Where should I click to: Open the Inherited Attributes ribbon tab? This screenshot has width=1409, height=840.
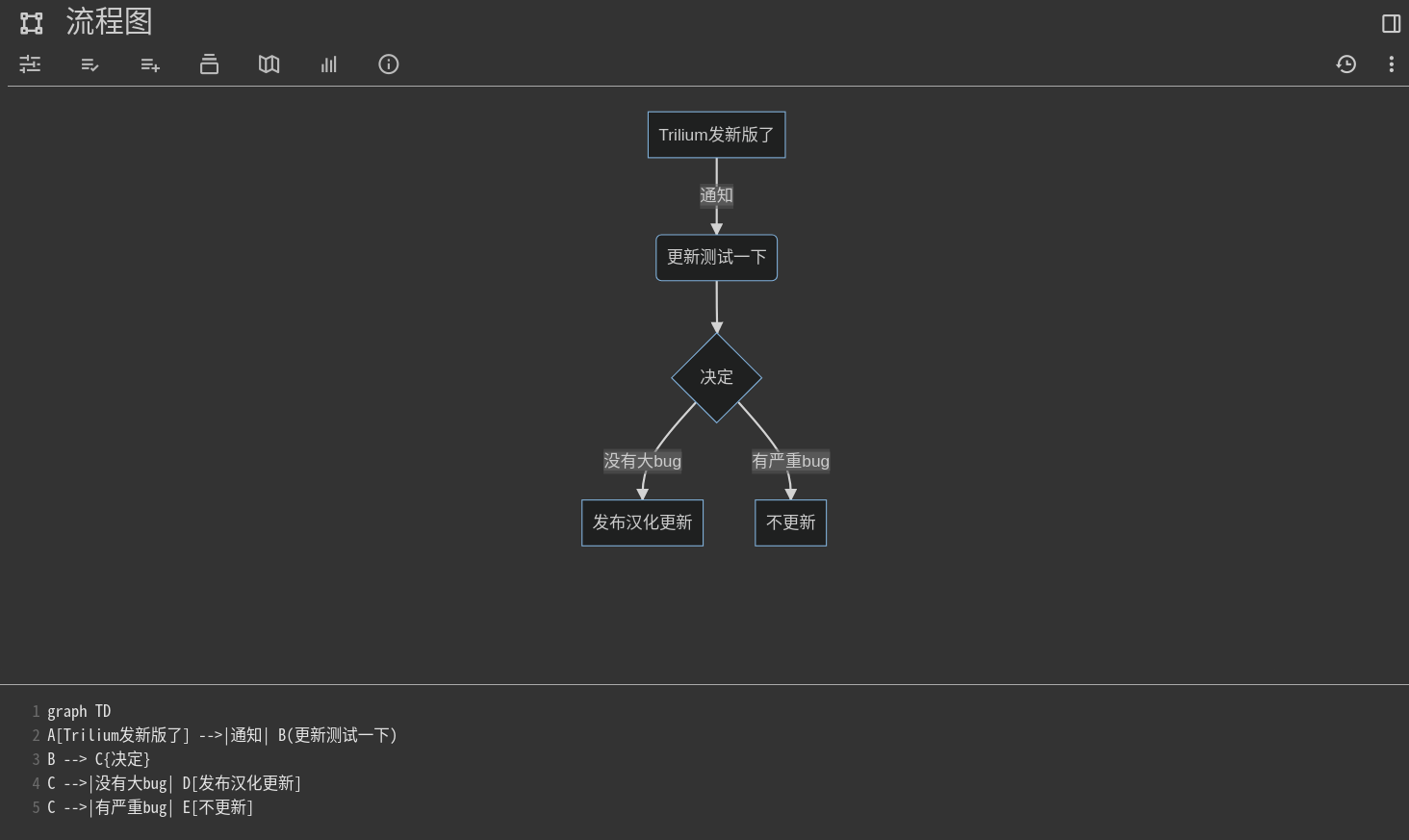(149, 64)
